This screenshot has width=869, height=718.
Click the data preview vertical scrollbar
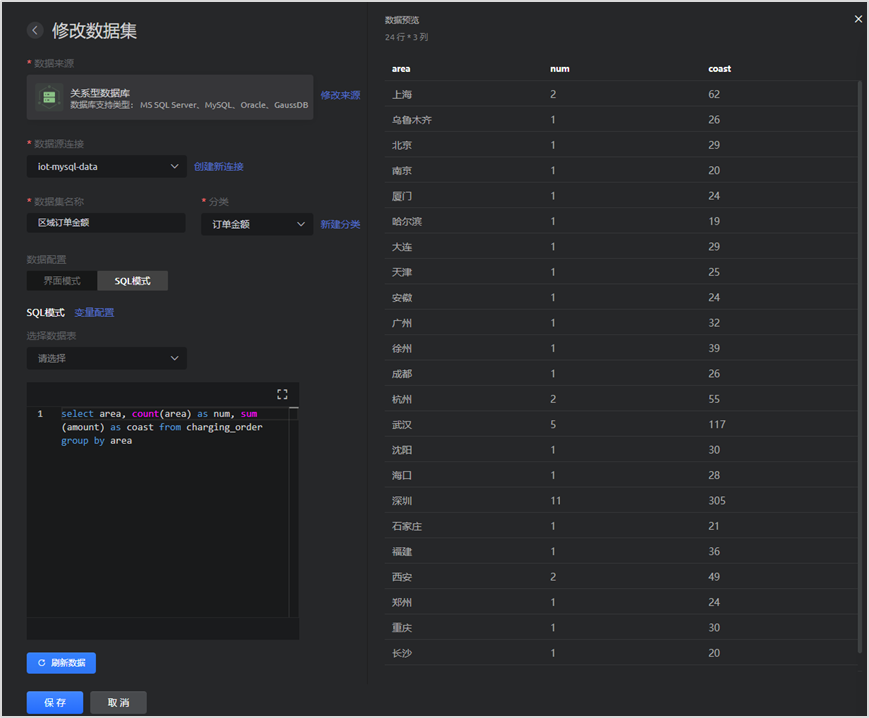(x=860, y=366)
